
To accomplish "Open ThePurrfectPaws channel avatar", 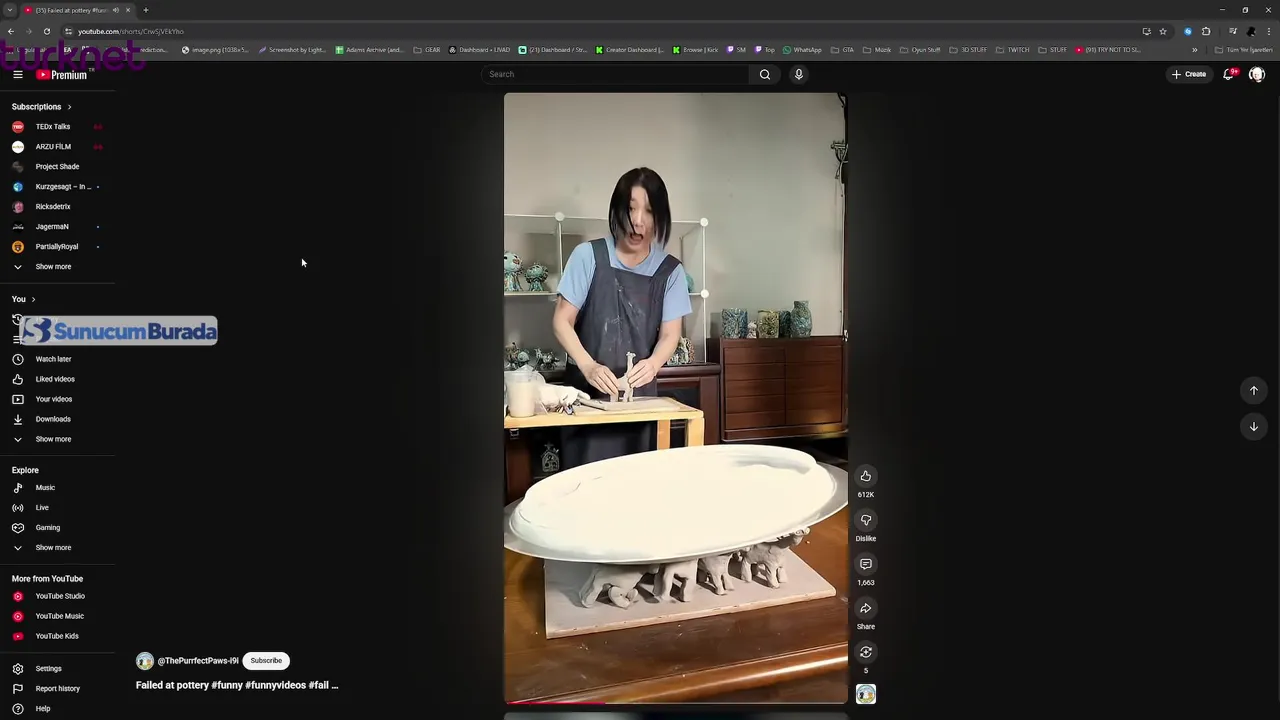I will (x=145, y=661).
